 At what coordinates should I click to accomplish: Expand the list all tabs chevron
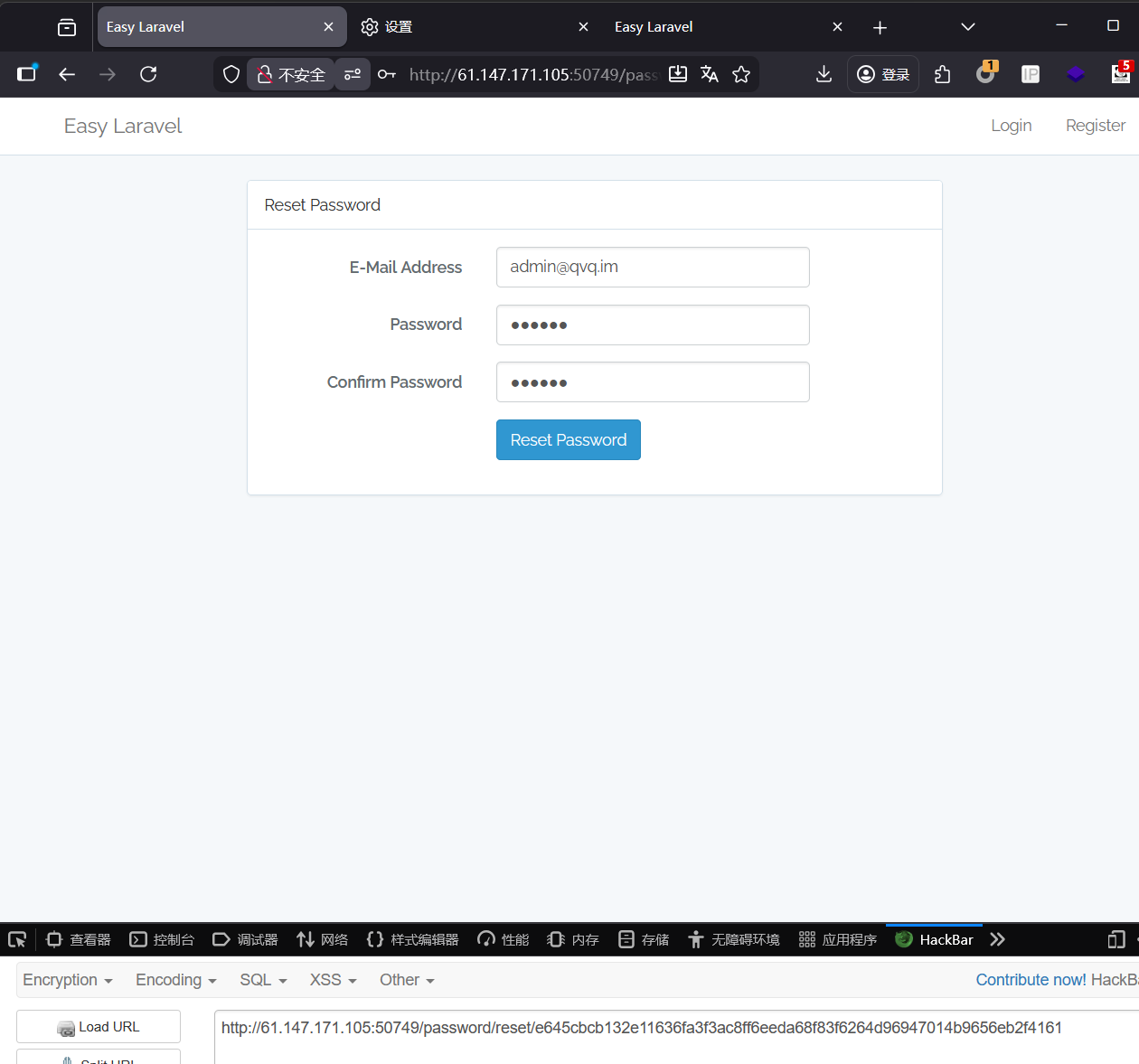click(x=968, y=27)
